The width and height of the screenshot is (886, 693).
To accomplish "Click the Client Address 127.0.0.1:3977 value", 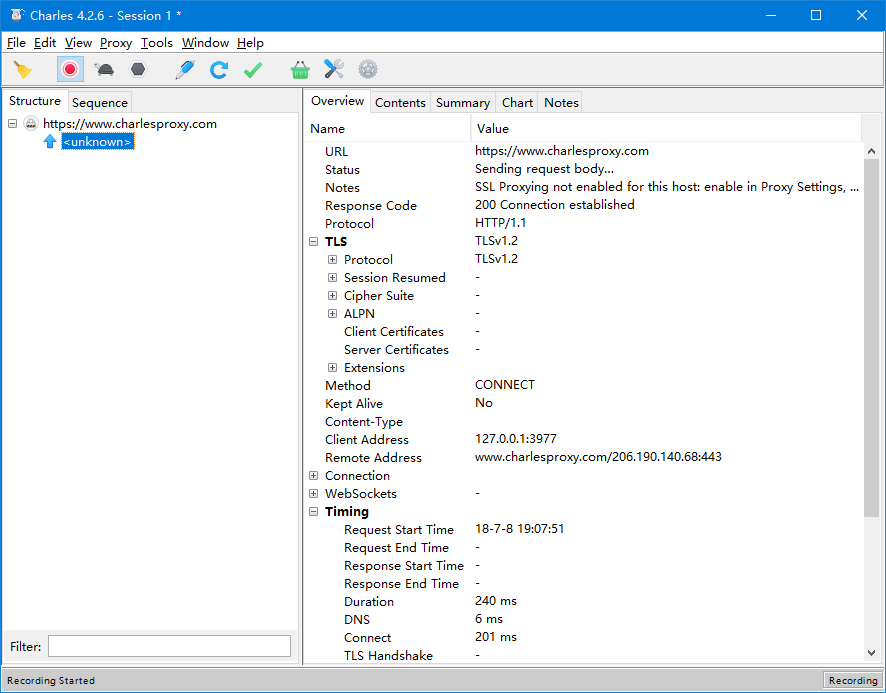I will point(515,439).
